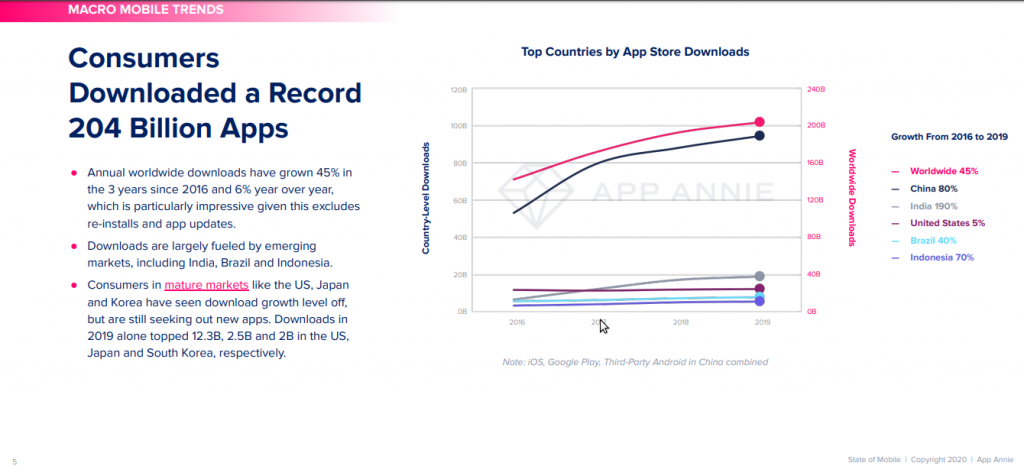Click the "2019" x-axis label
Viewport: 1024px width, 469px height.
[x=761, y=323]
